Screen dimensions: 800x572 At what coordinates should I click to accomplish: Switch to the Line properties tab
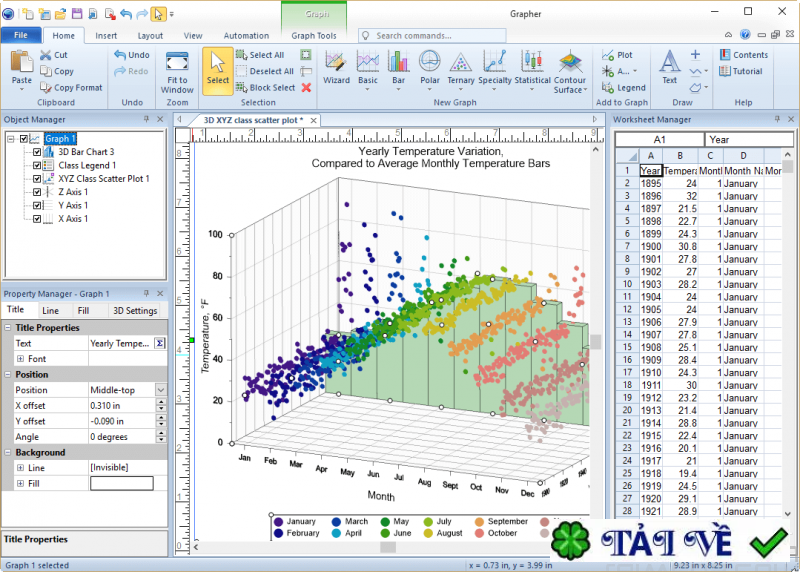(x=50, y=311)
